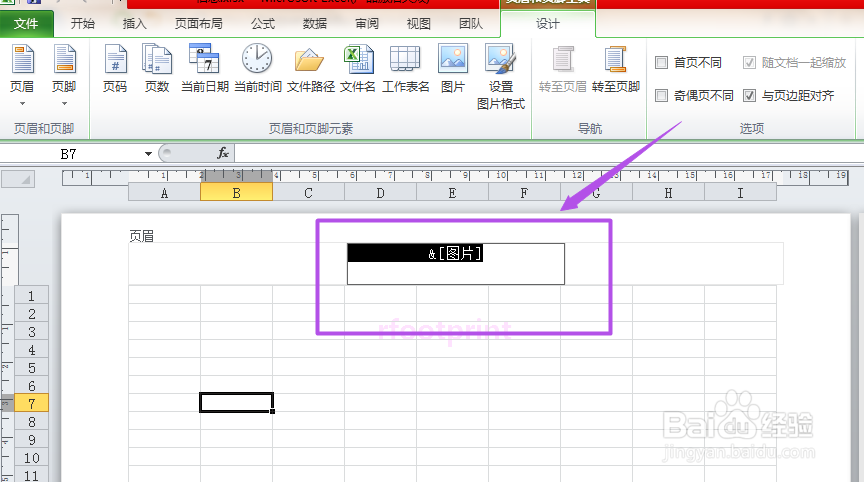Switch to the 页面布局 tab

[199, 24]
